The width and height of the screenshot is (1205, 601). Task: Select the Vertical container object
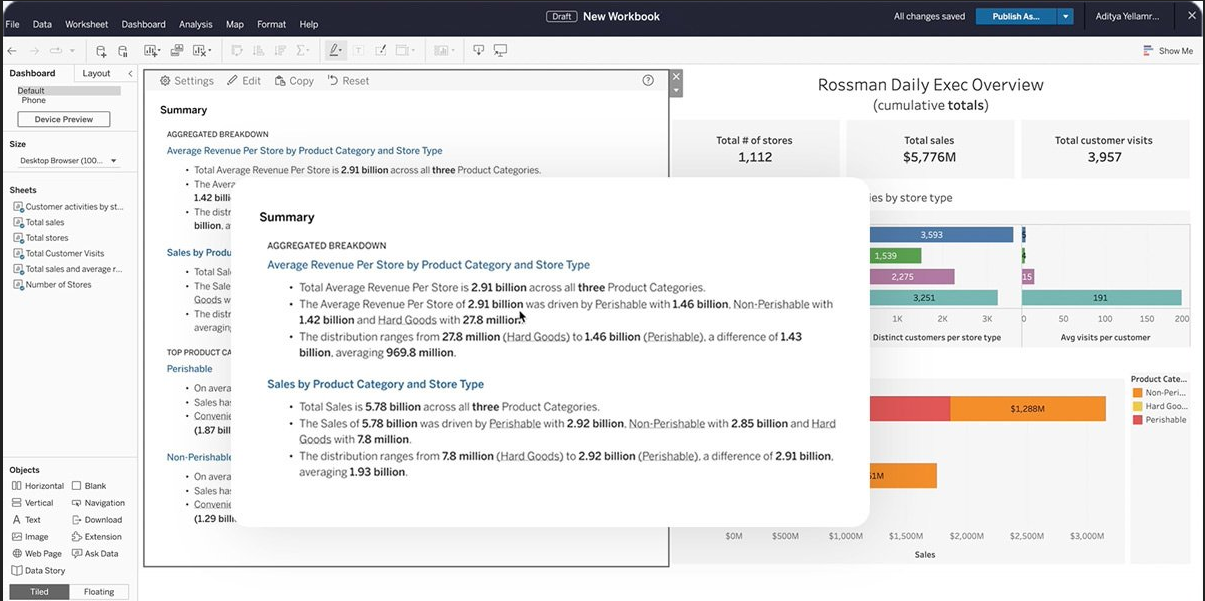32,503
